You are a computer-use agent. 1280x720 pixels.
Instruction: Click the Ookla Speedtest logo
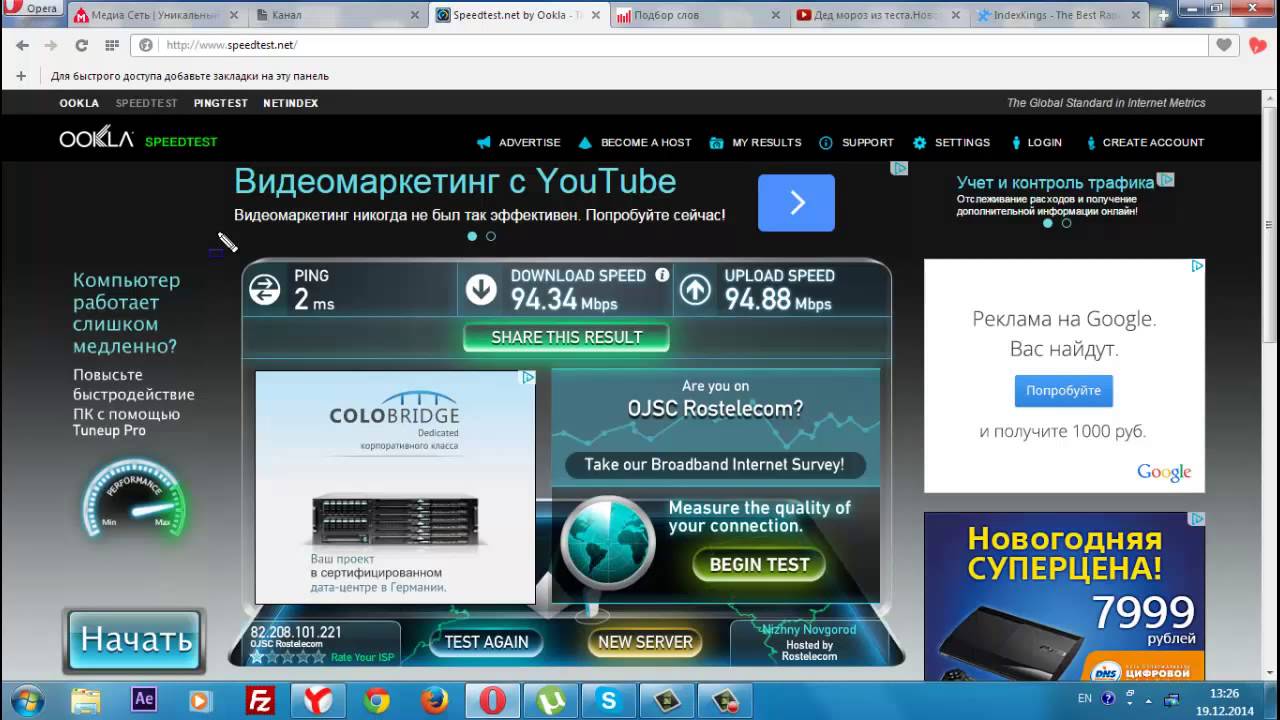(x=138, y=140)
